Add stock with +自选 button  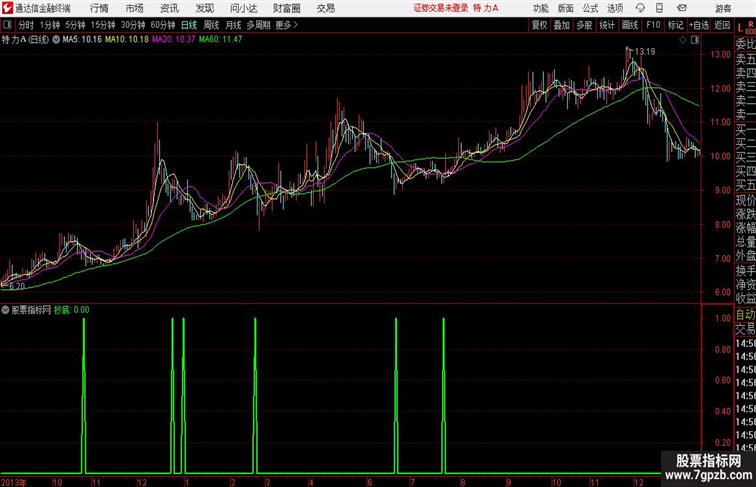[x=699, y=25]
